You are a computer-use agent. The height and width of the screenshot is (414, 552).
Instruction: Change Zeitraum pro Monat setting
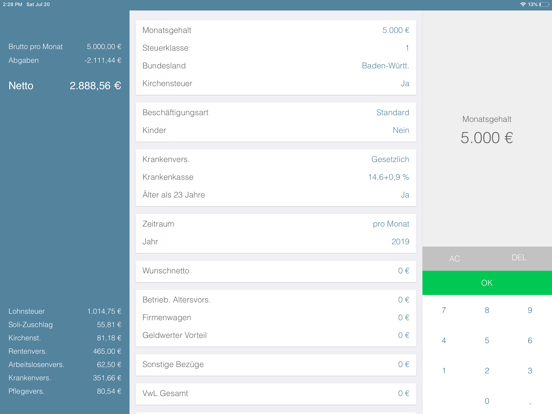tap(276, 224)
